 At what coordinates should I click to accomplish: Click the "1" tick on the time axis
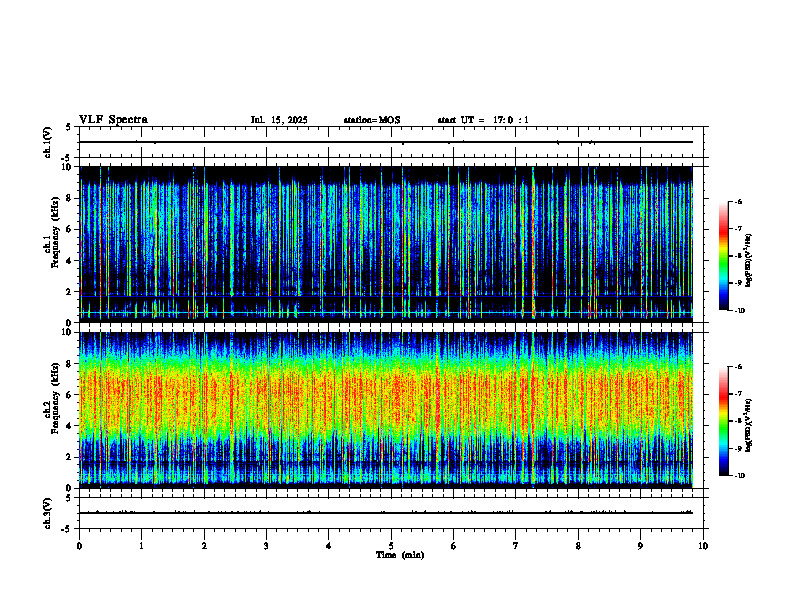tap(141, 546)
